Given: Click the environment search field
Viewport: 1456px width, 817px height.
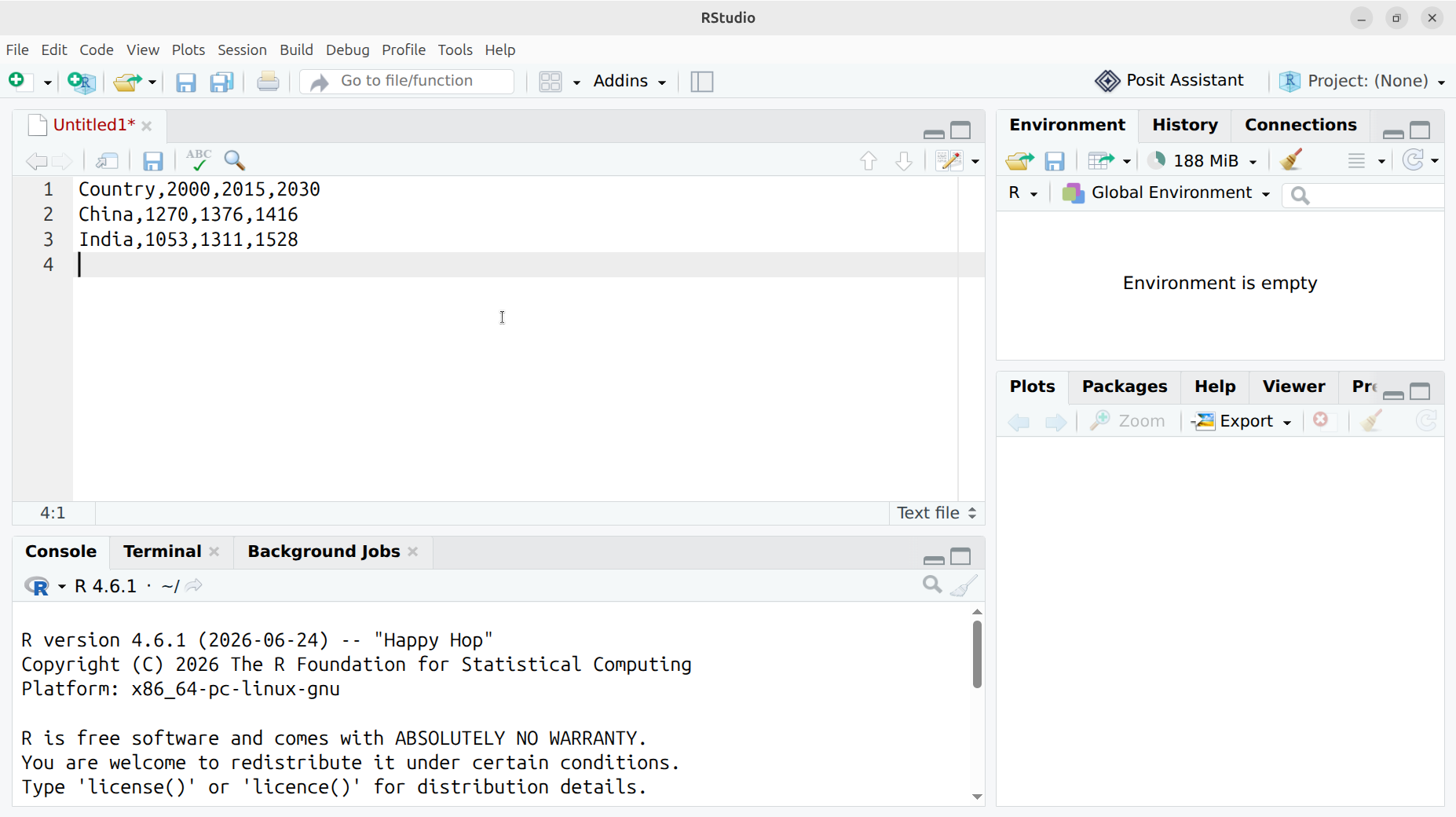Looking at the screenshot, I should point(1364,195).
